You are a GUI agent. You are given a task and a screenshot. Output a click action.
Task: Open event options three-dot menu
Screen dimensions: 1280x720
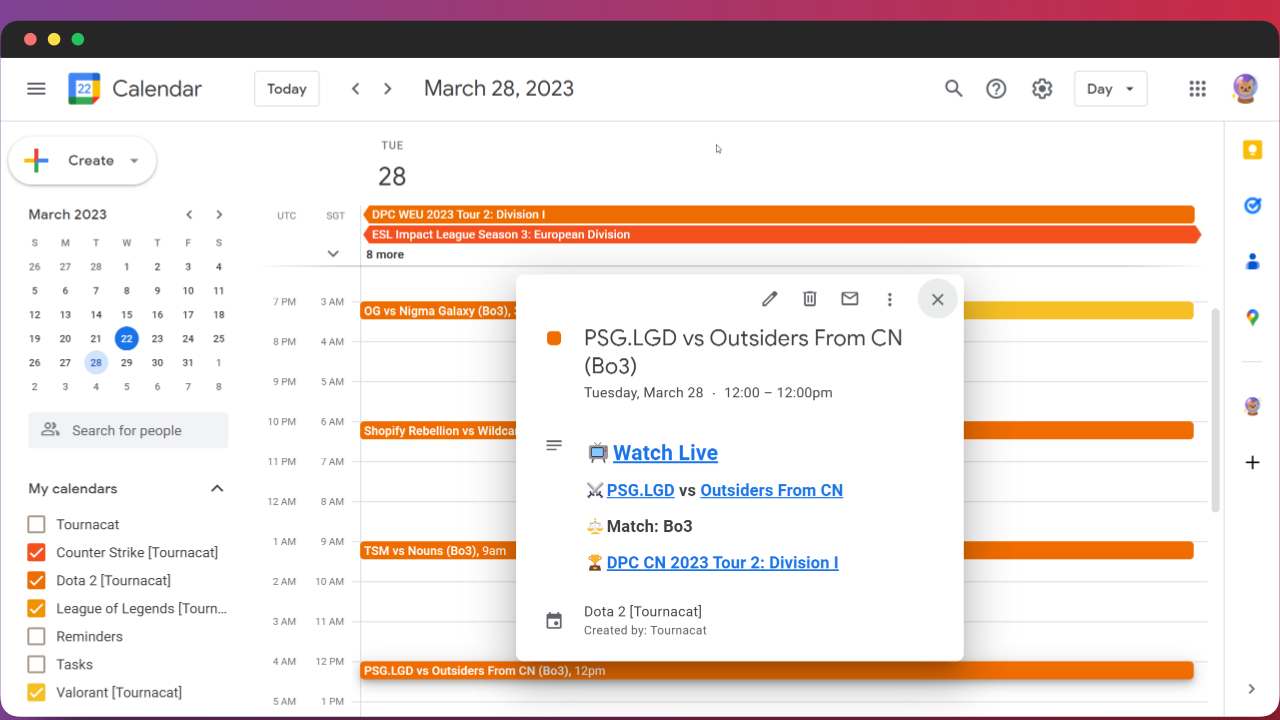point(889,298)
